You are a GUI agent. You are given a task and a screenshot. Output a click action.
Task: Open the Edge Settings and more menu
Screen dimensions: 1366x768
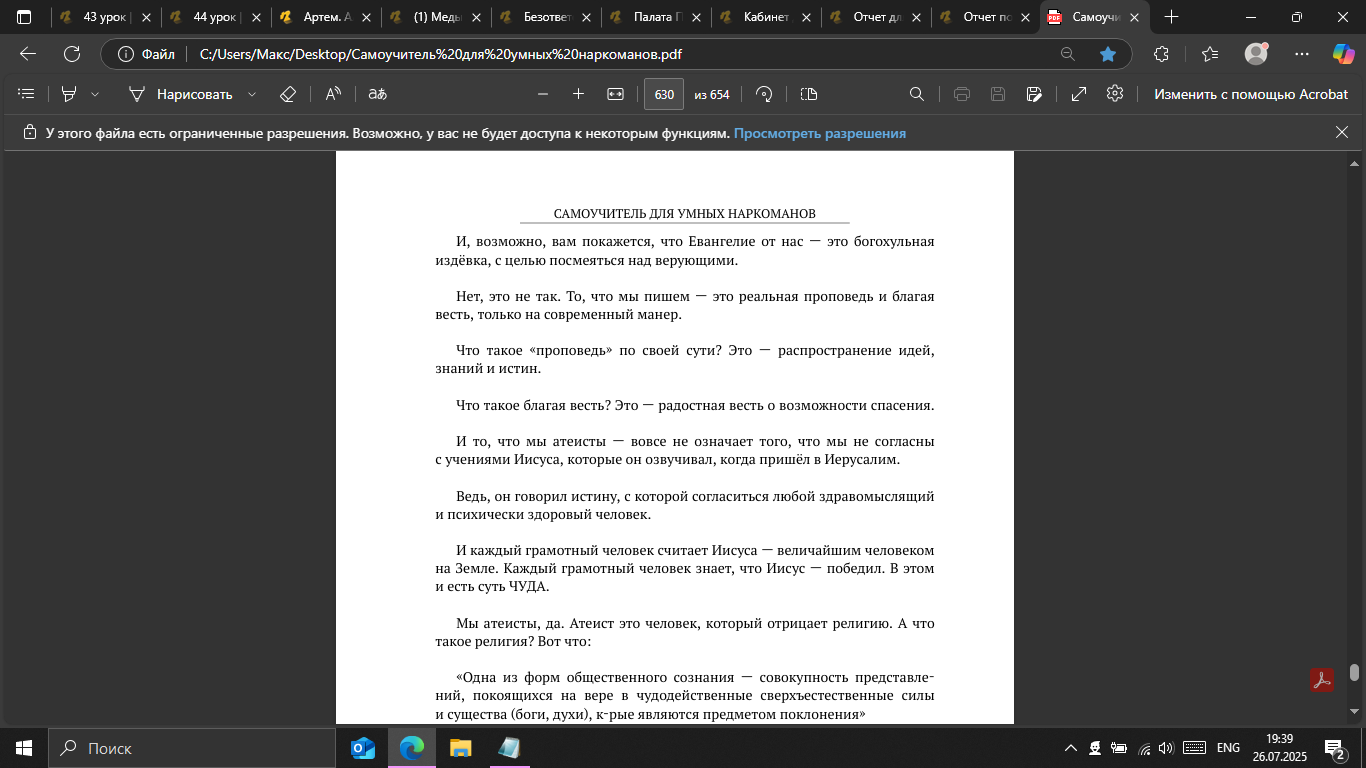(1301, 54)
